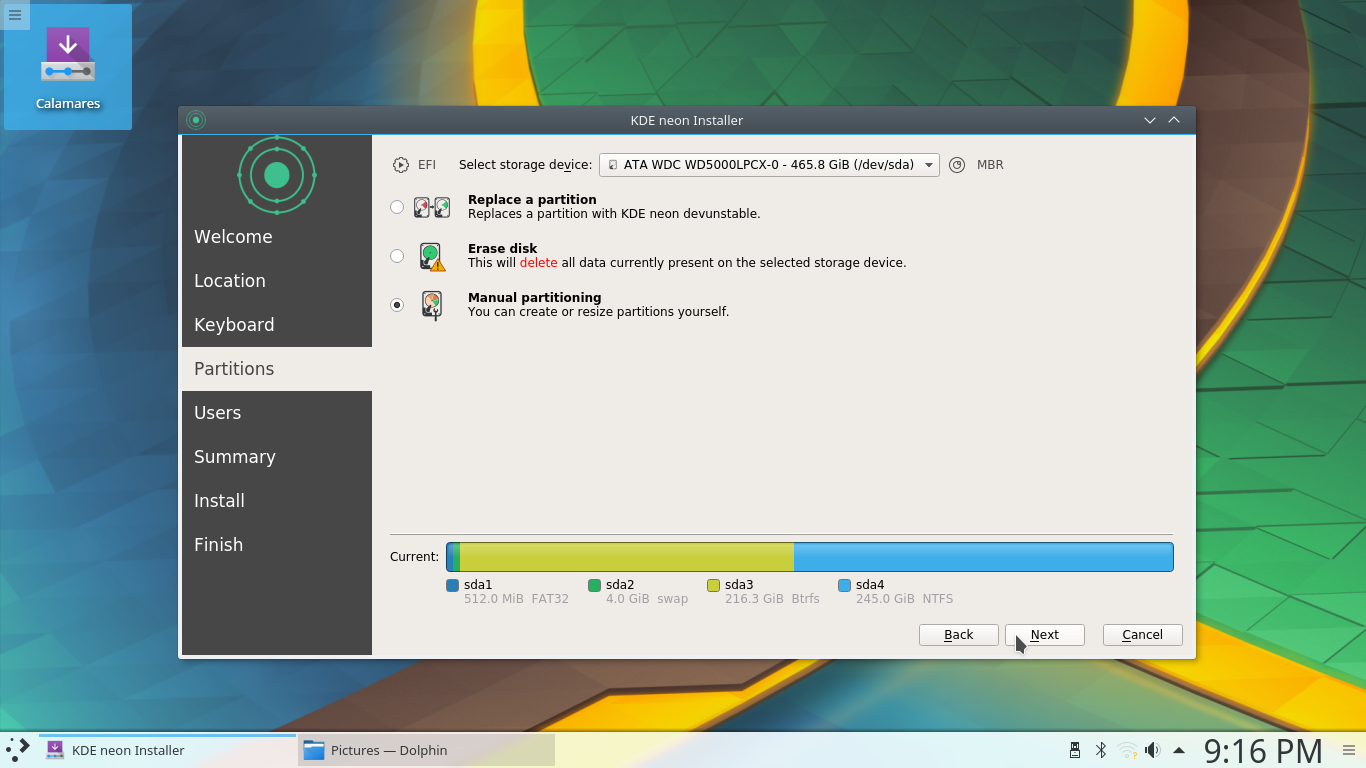This screenshot has width=1366, height=768.
Task: Select the Manual partitioning radio button
Action: (397, 305)
